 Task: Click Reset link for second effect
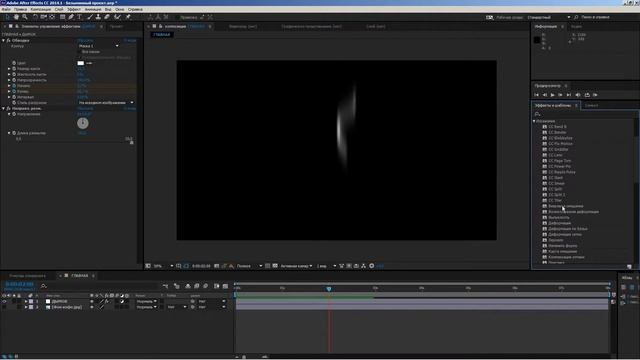85,109
